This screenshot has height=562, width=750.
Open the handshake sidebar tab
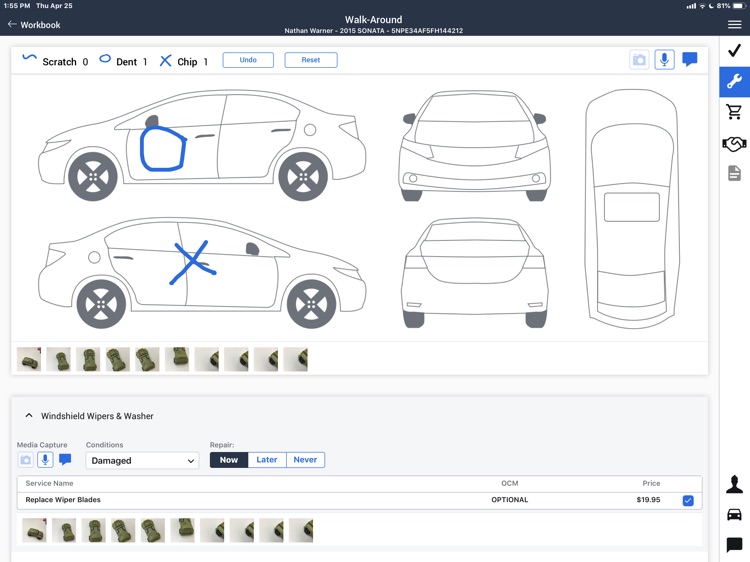click(x=734, y=143)
